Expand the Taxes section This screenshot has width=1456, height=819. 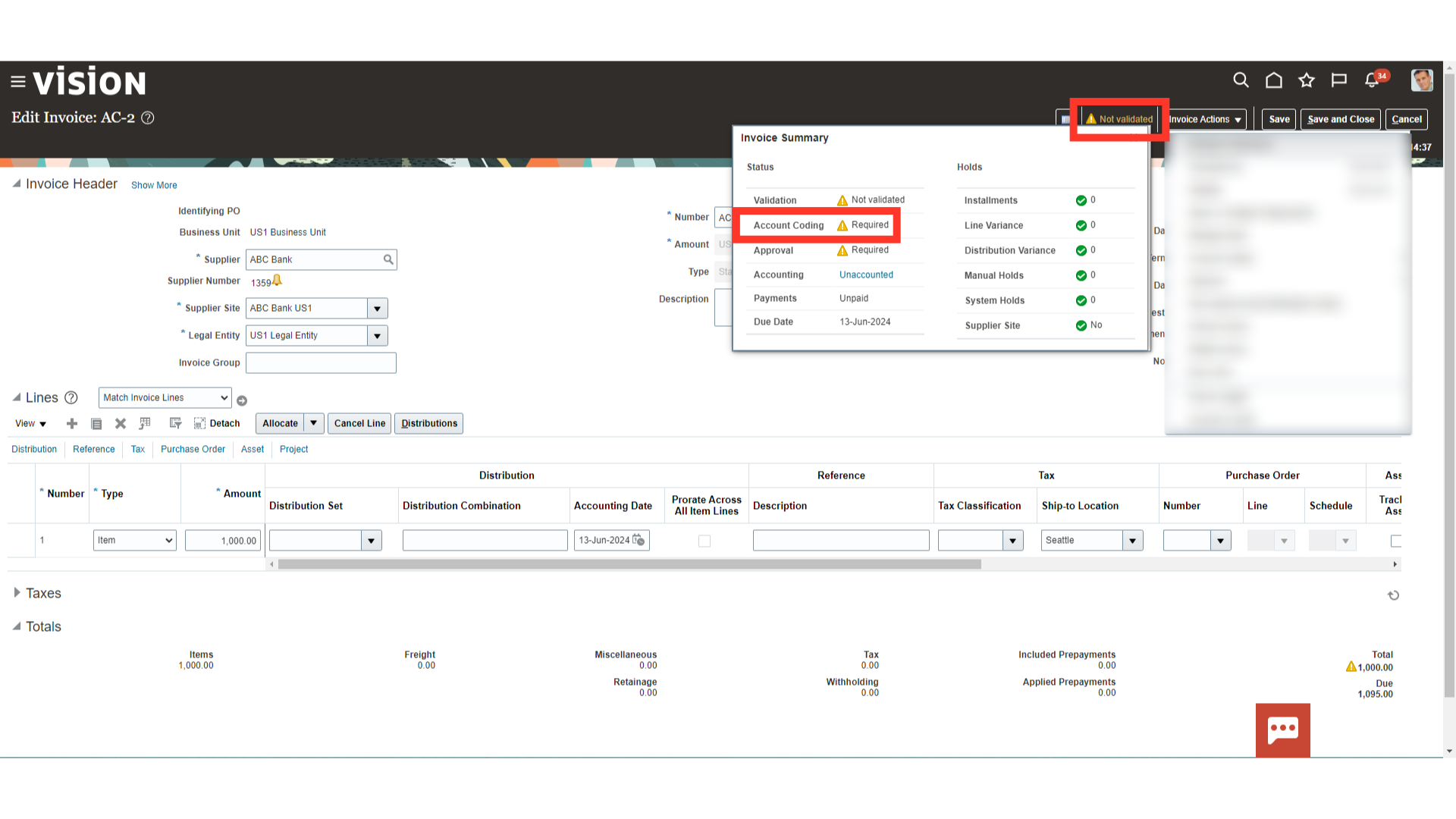tap(17, 592)
